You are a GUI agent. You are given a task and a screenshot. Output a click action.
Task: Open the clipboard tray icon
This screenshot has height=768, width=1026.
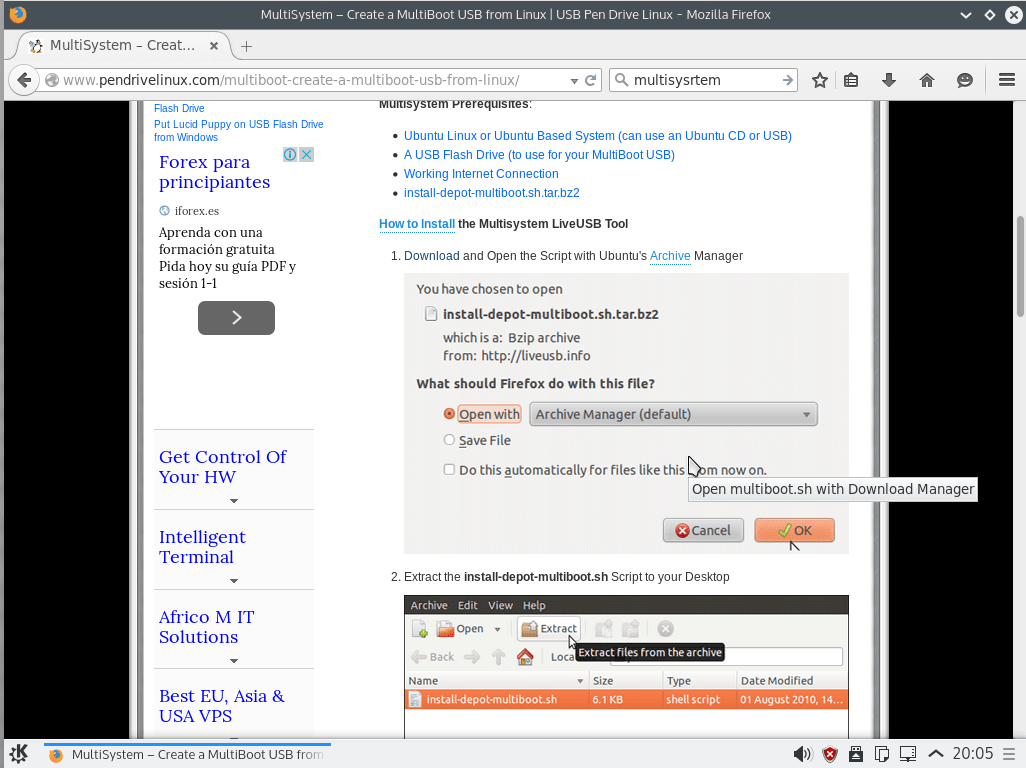pos(881,754)
